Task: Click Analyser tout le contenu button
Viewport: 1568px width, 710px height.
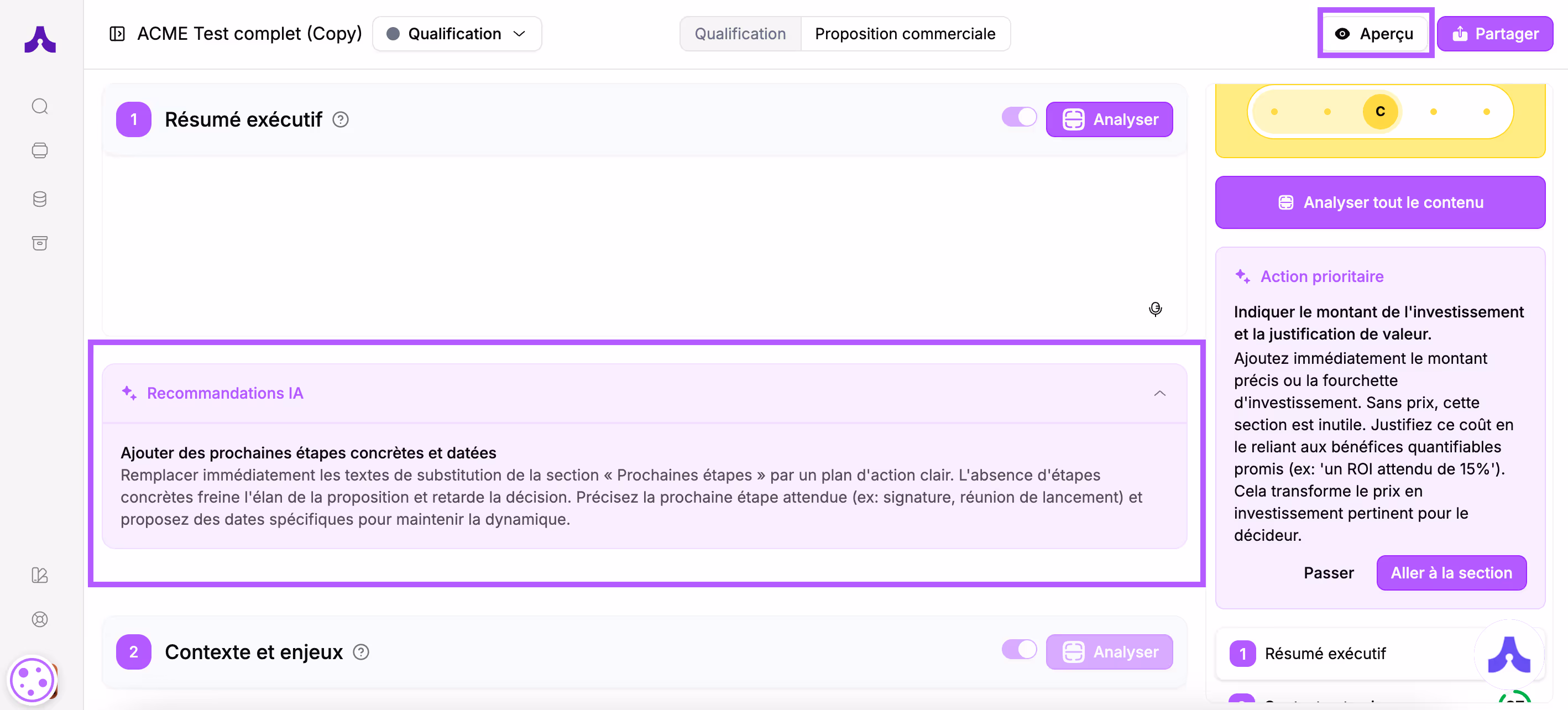Action: tap(1380, 202)
